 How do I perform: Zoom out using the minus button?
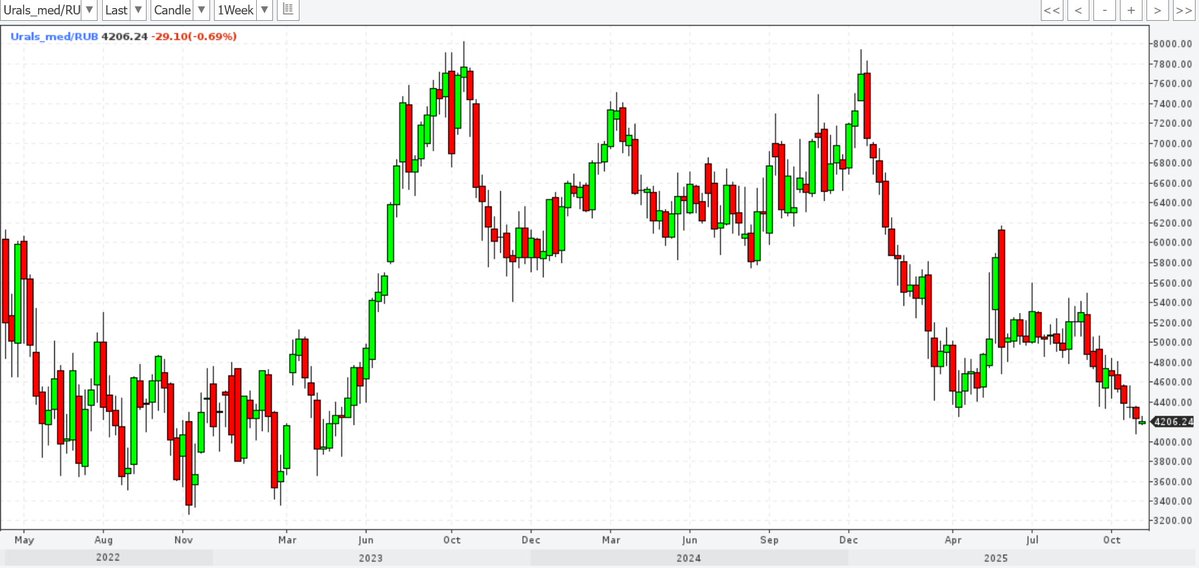(x=1104, y=10)
